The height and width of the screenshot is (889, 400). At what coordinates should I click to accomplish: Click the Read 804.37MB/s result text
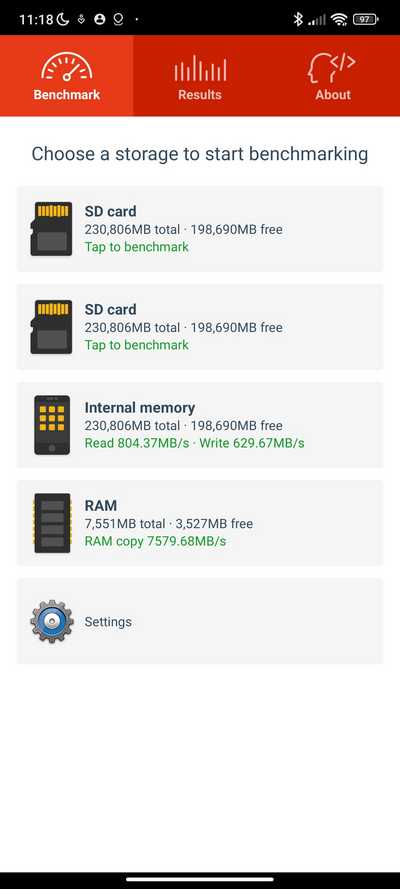[137, 443]
